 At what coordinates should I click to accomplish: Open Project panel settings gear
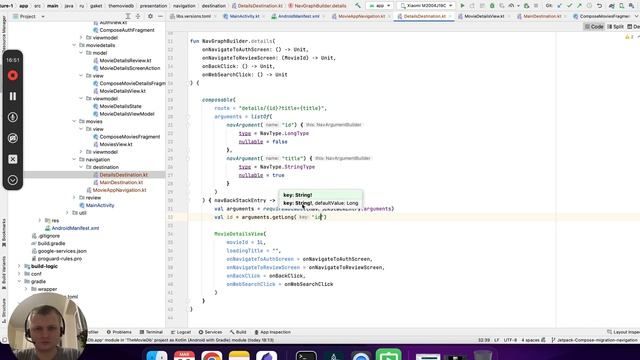pyautogui.click(x=150, y=16)
